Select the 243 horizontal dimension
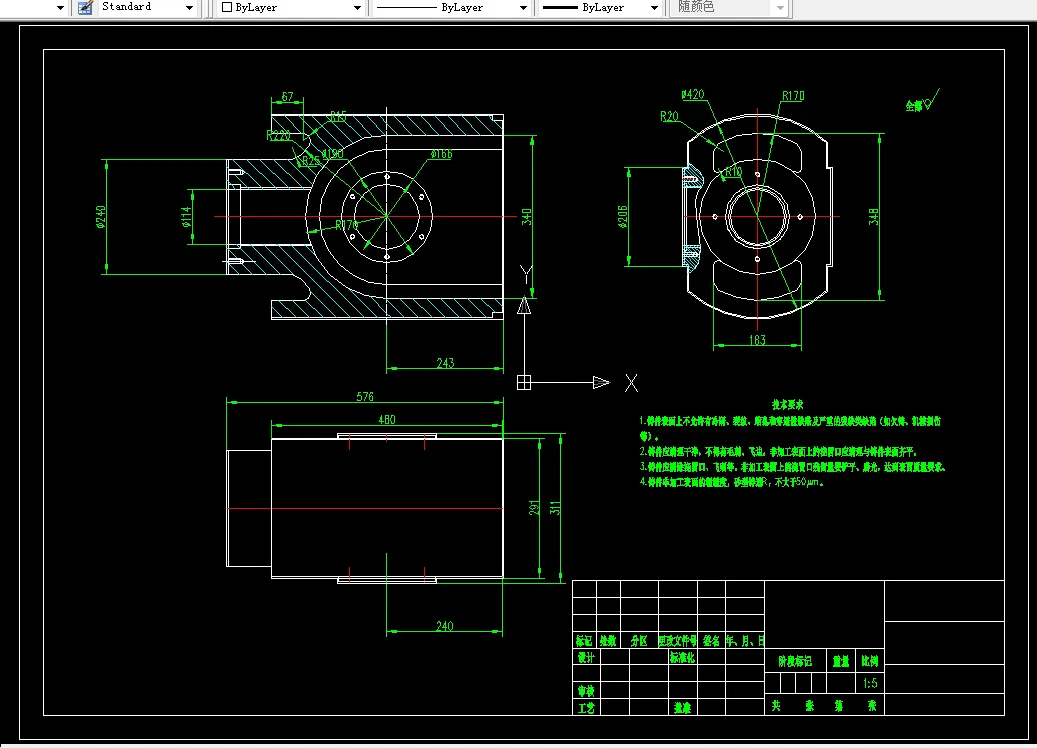The height and width of the screenshot is (748, 1037). coord(445,363)
